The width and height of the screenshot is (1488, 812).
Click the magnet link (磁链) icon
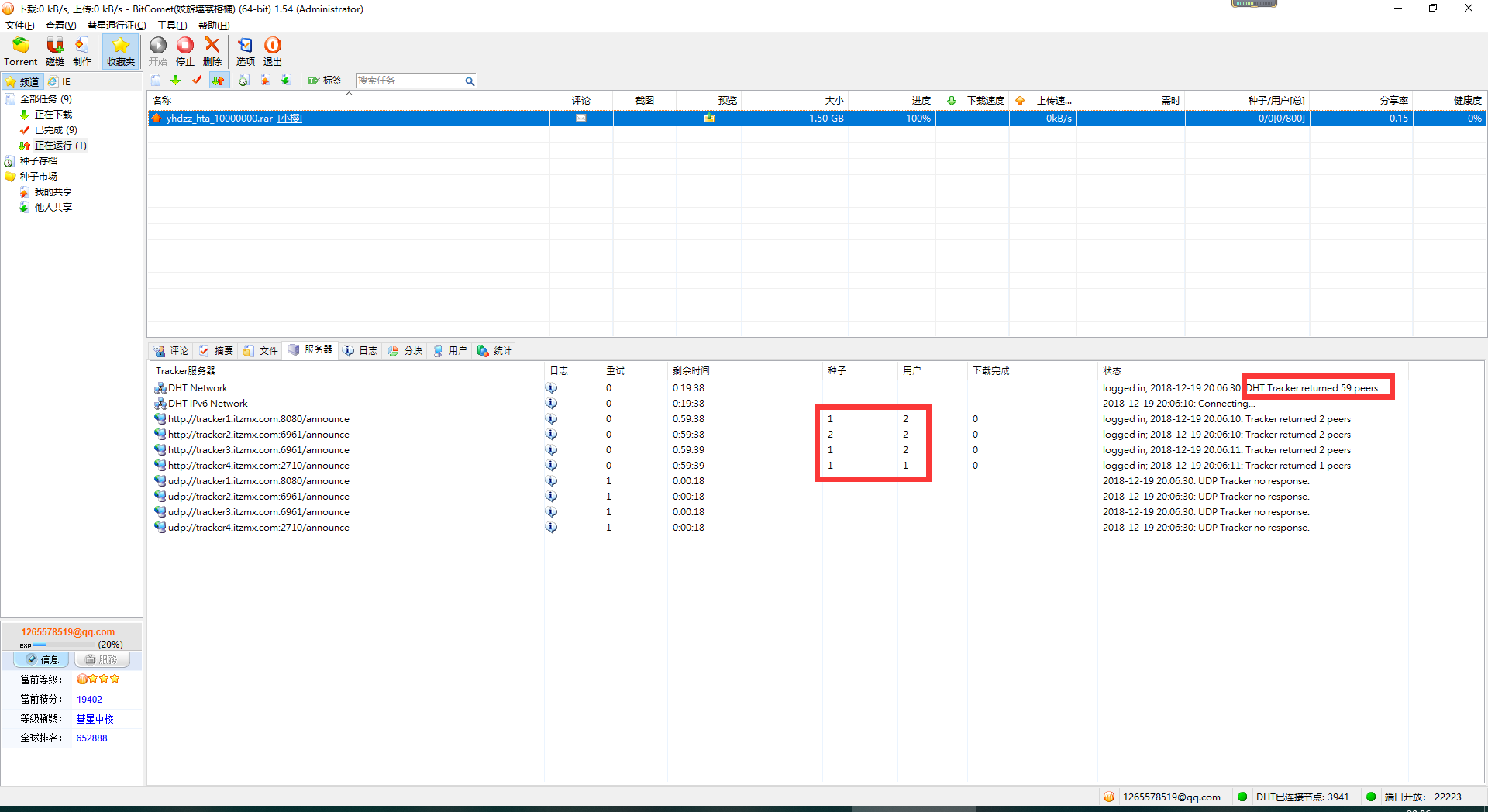(55, 46)
